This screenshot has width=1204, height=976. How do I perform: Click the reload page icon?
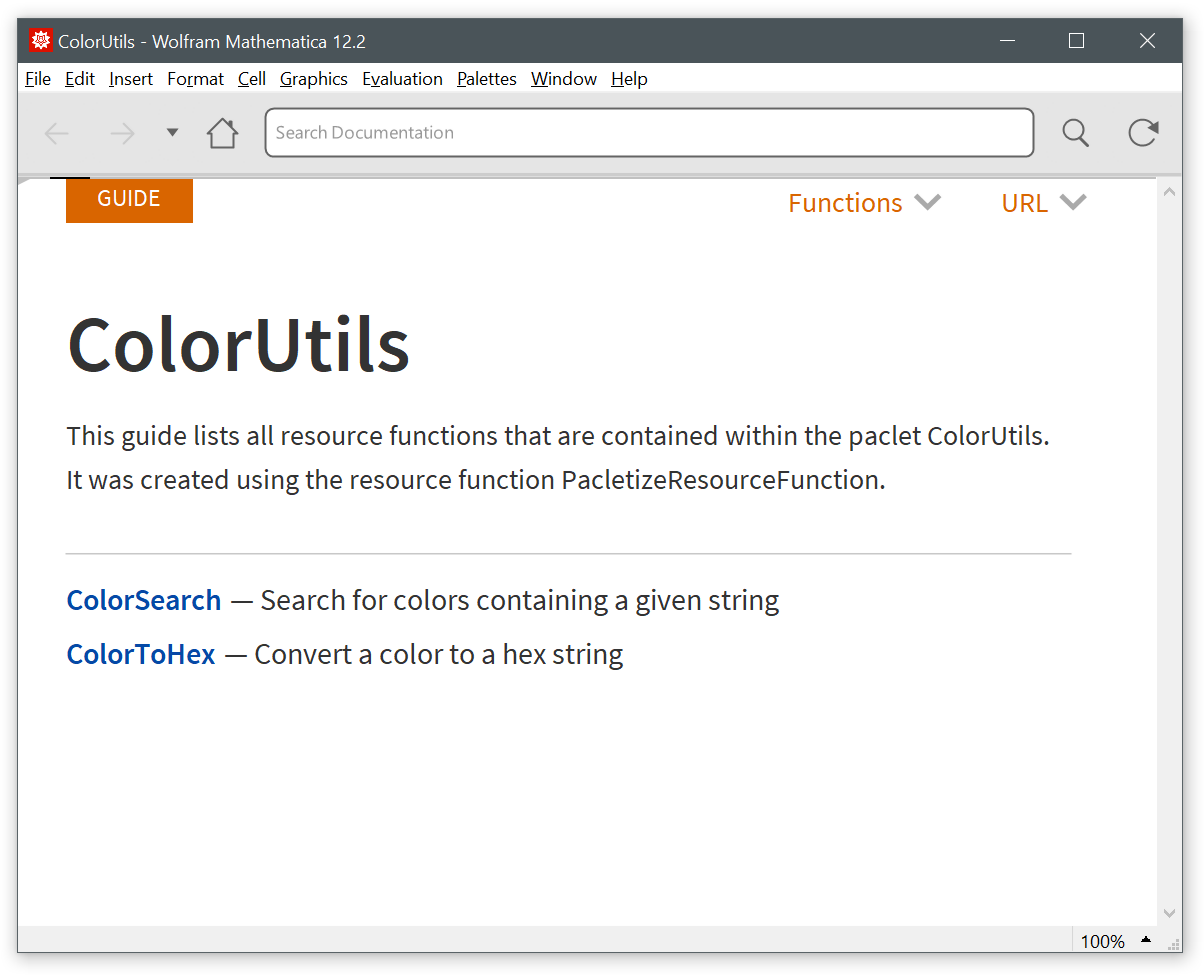tap(1142, 133)
